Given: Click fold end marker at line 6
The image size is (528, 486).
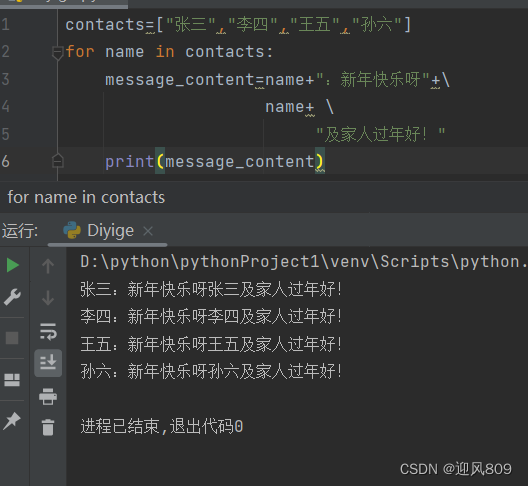Looking at the screenshot, I should coord(58,161).
